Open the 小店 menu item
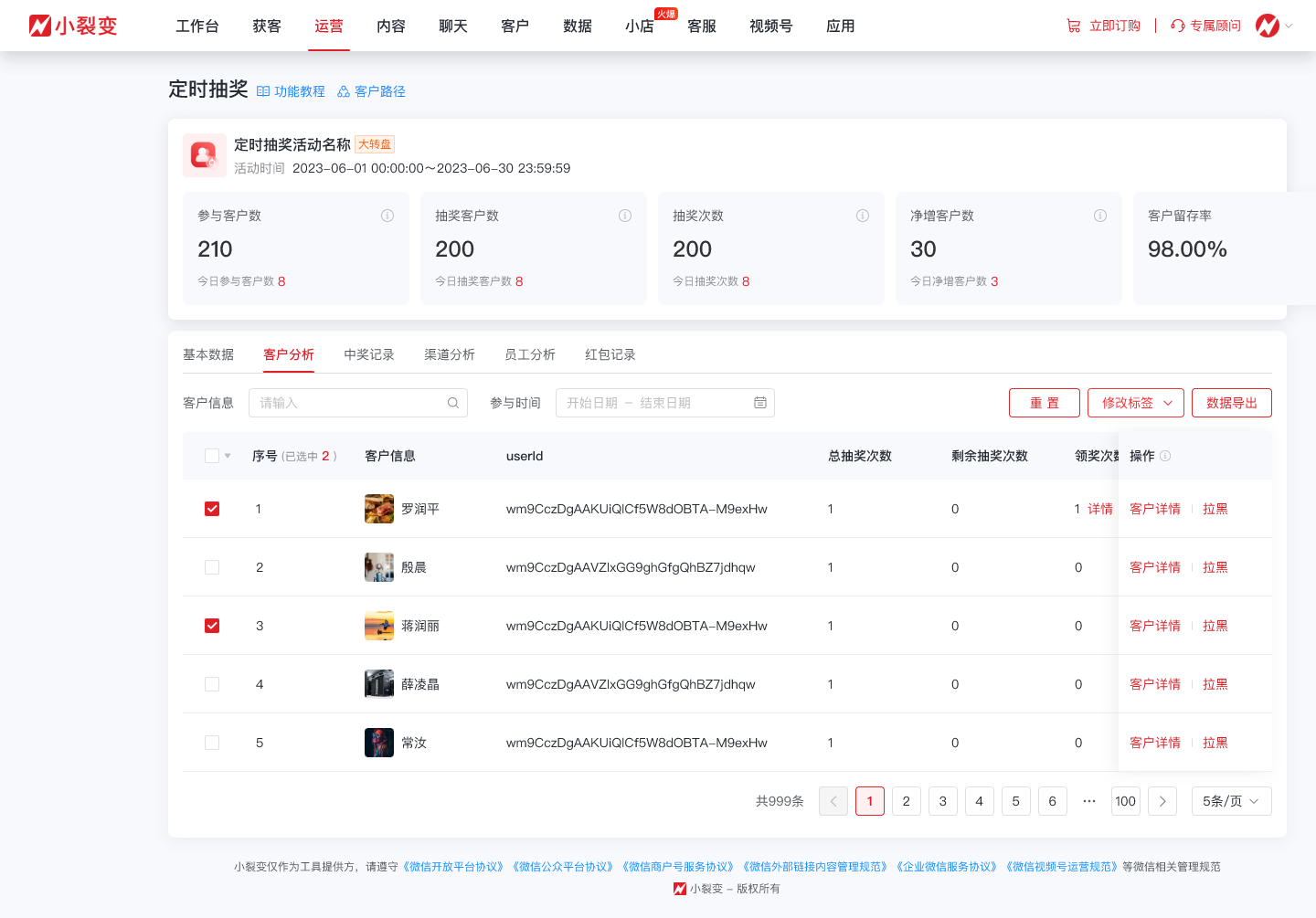 tap(640, 26)
